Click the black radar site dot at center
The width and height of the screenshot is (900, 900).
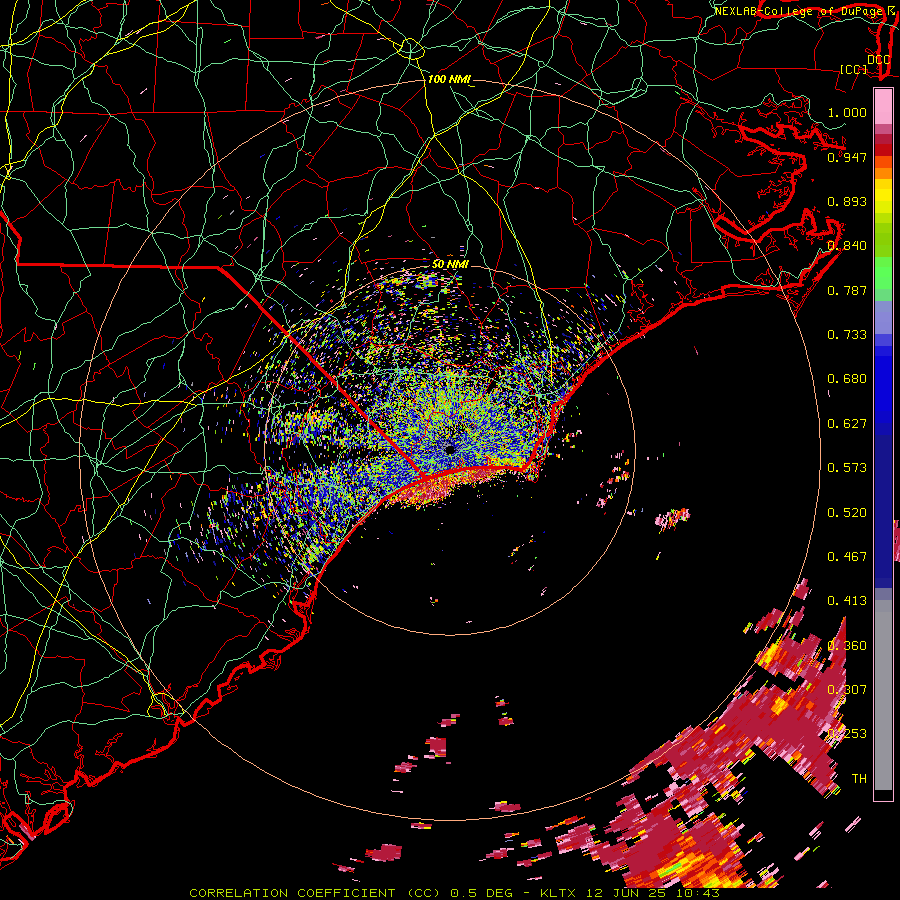point(450,449)
